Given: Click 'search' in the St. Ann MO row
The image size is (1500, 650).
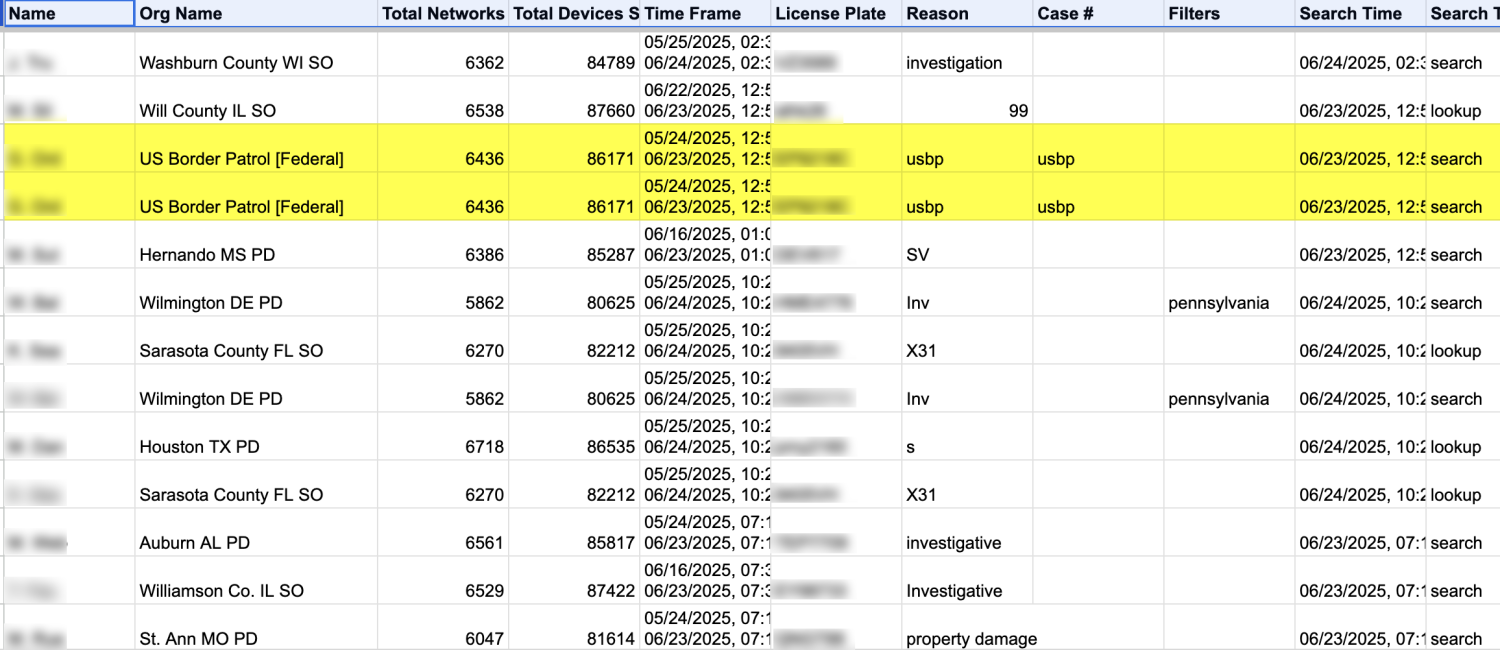Looking at the screenshot, I should pyautogui.click(x=1456, y=639).
